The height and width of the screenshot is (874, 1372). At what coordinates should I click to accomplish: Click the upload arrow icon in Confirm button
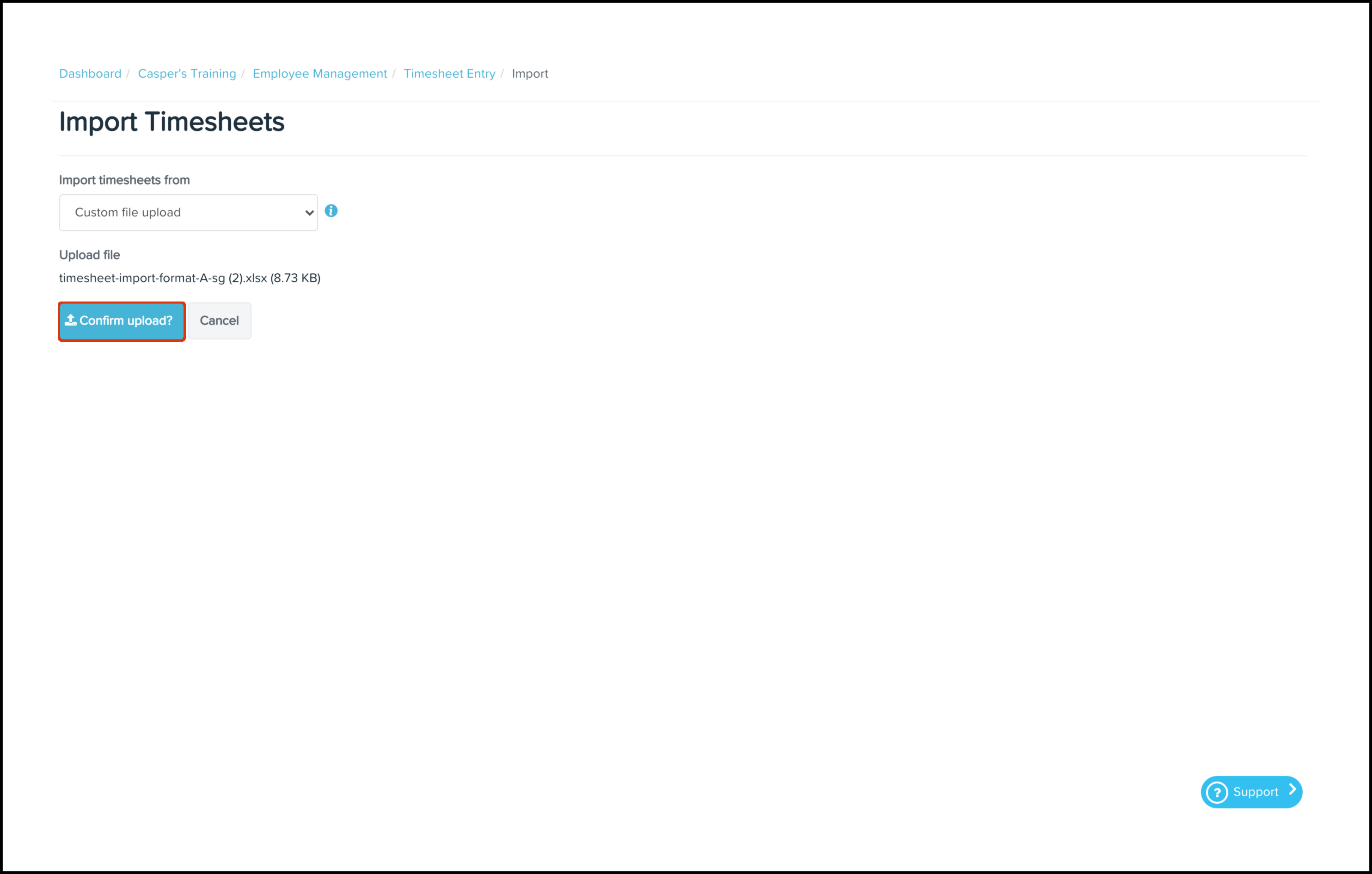[x=71, y=320]
